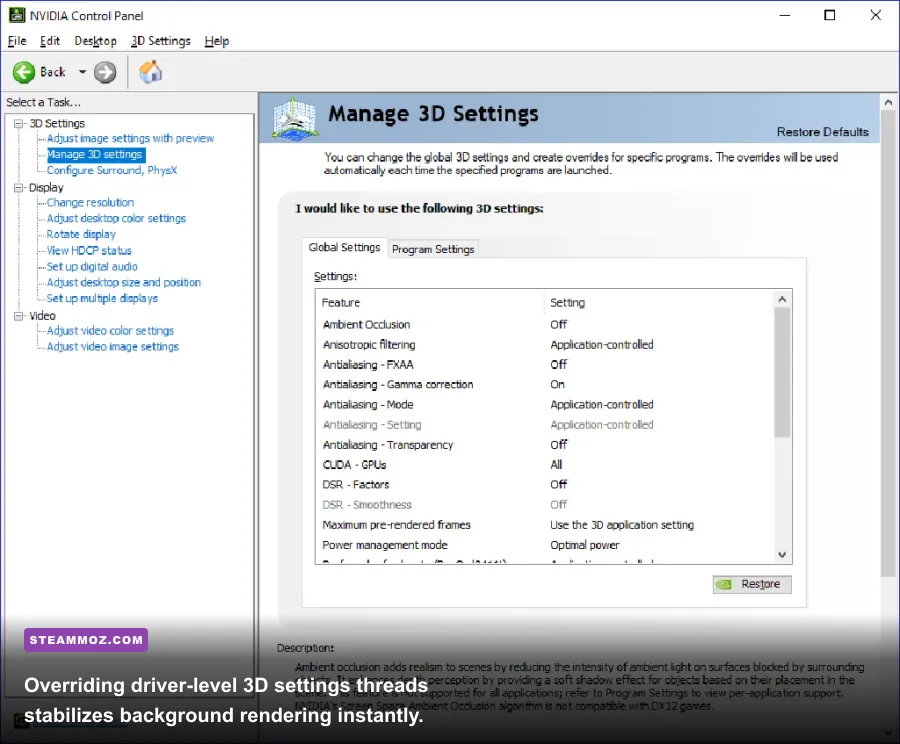Click the Restore button

click(752, 584)
